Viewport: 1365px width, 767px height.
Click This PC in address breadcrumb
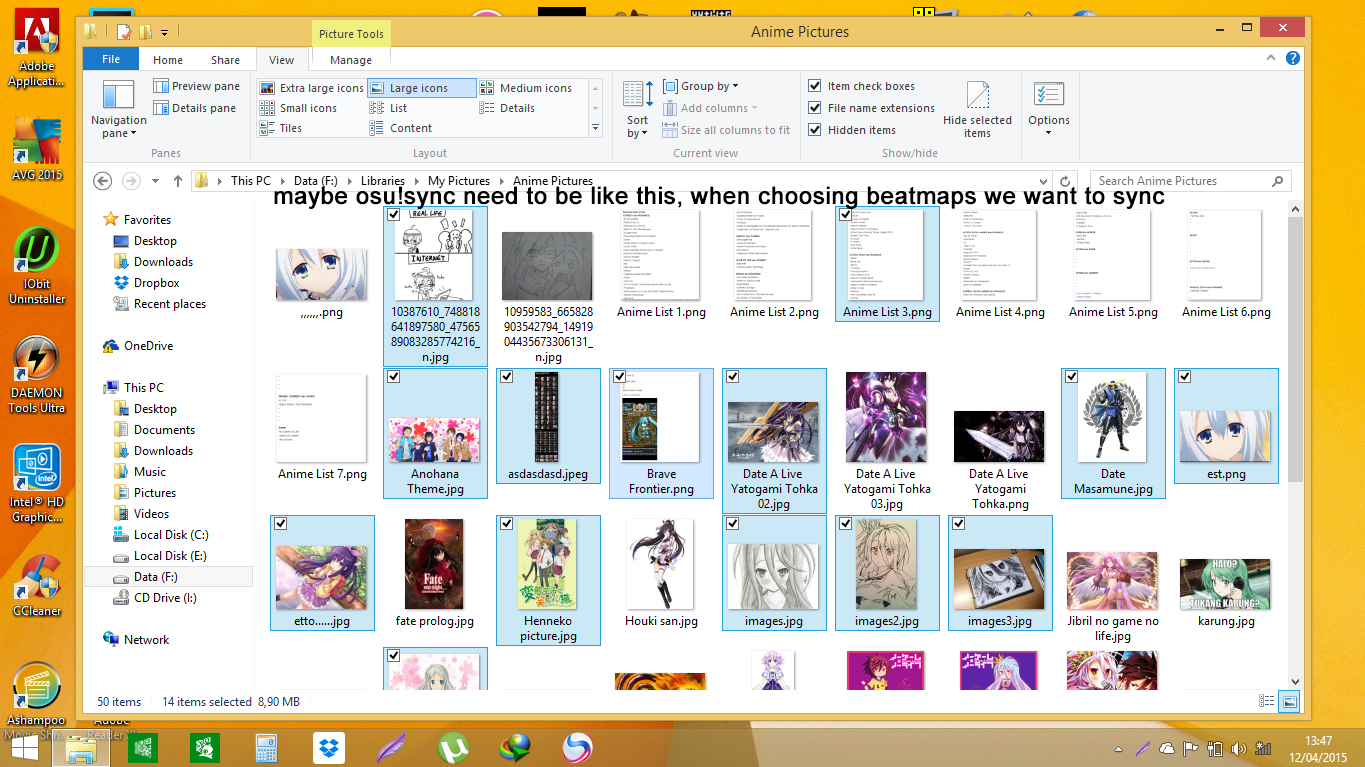pyautogui.click(x=250, y=181)
